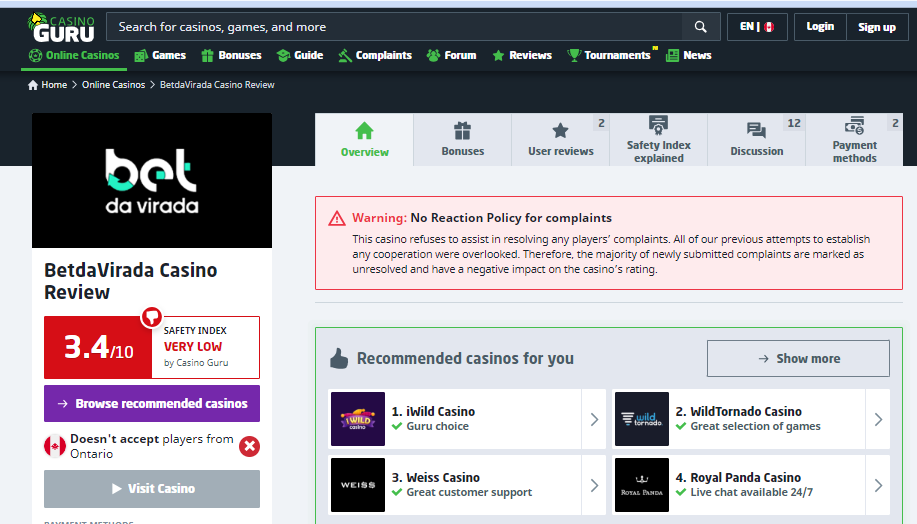Image resolution: width=917 pixels, height=524 pixels.
Task: Expand WildTornado Casino with chevron arrow
Action: tap(878, 419)
